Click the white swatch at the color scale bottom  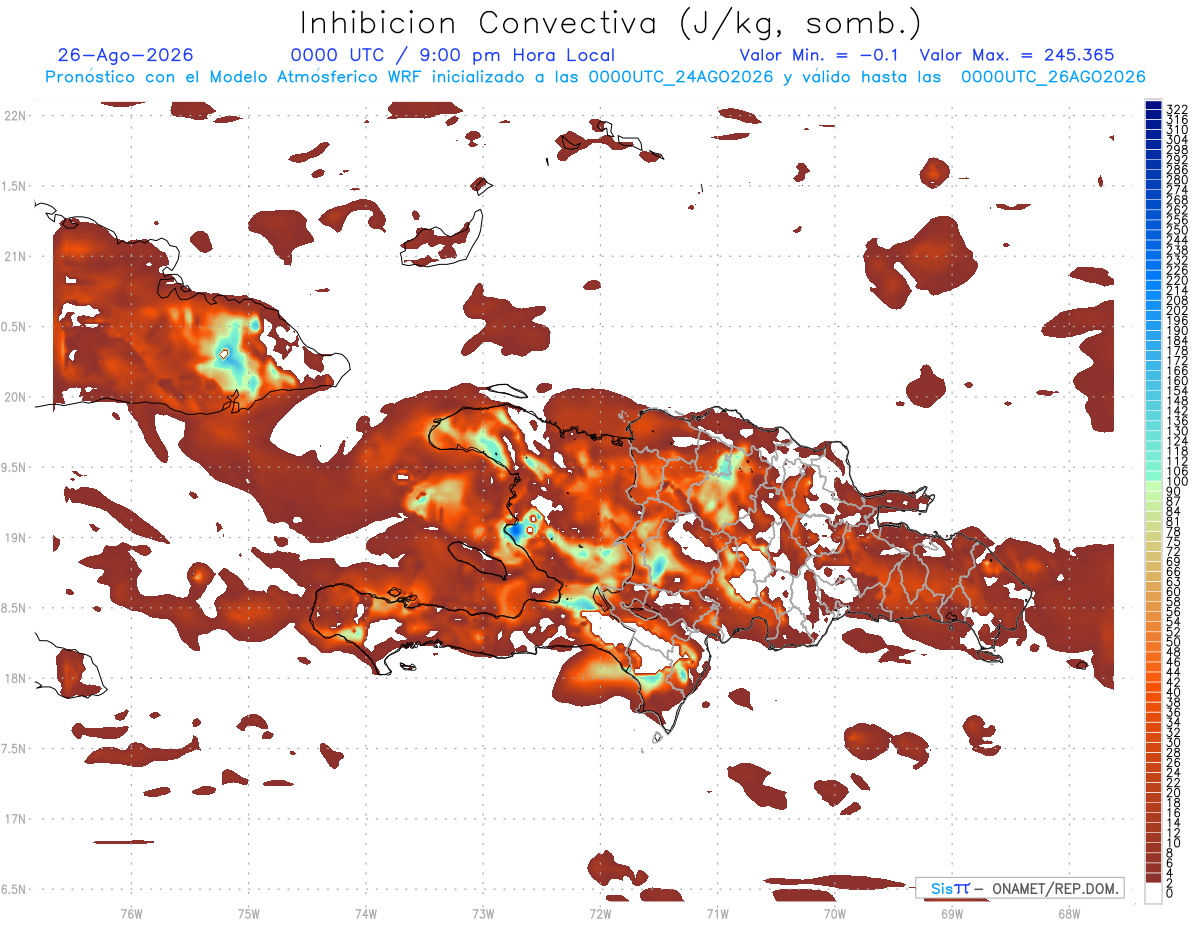click(1153, 895)
